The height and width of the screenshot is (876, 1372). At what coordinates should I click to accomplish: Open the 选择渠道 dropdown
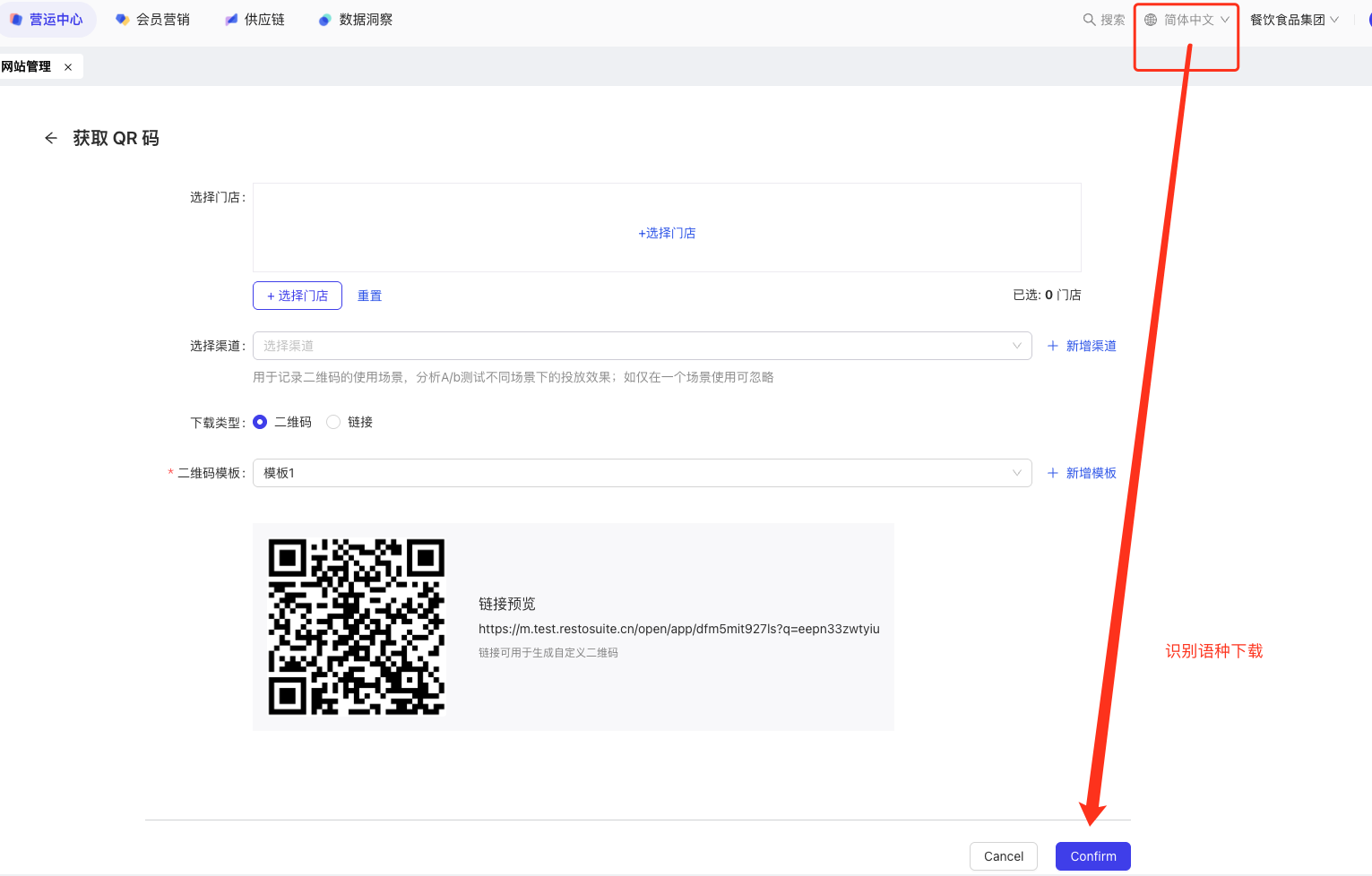[642, 346]
